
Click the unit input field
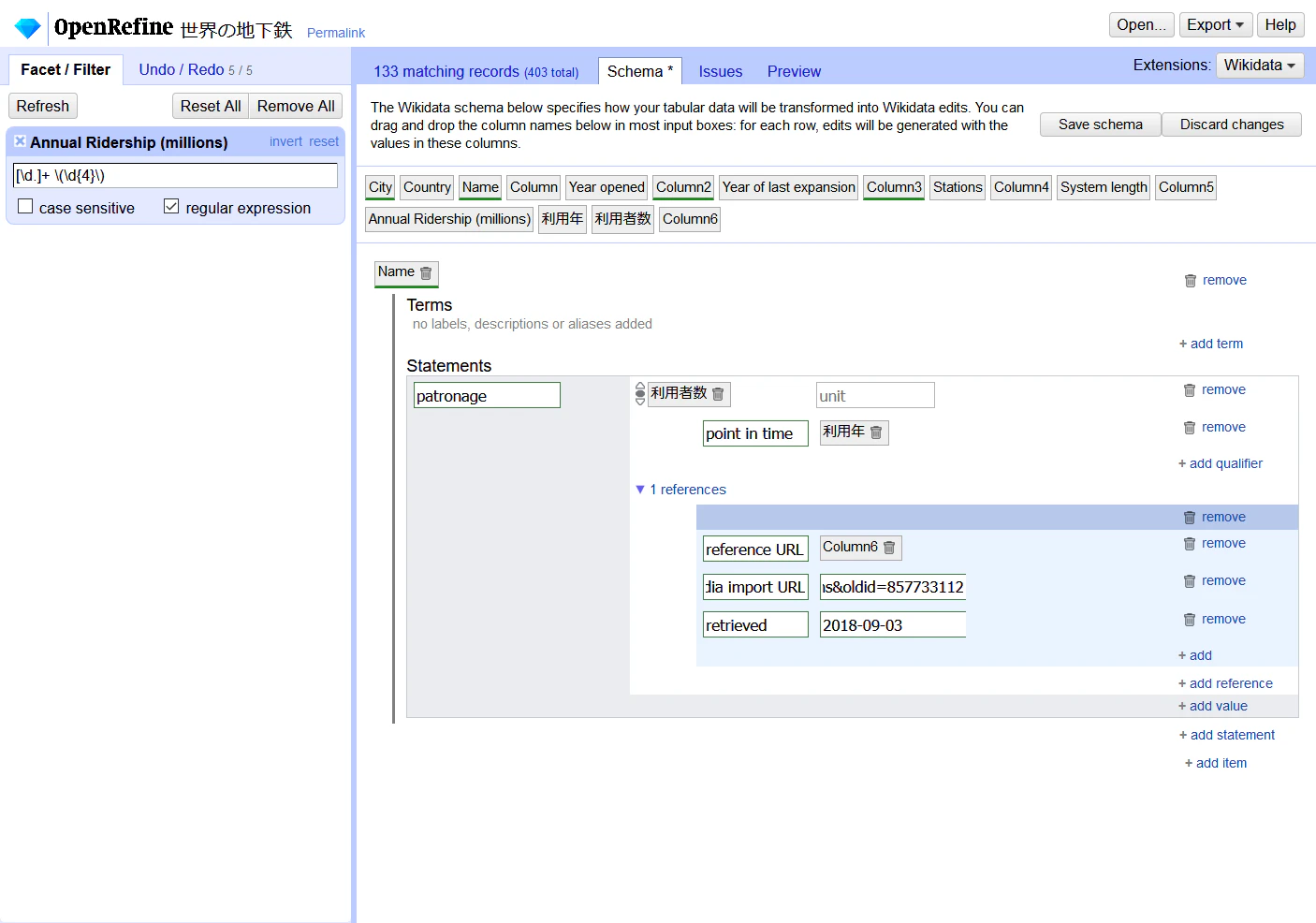coord(875,395)
